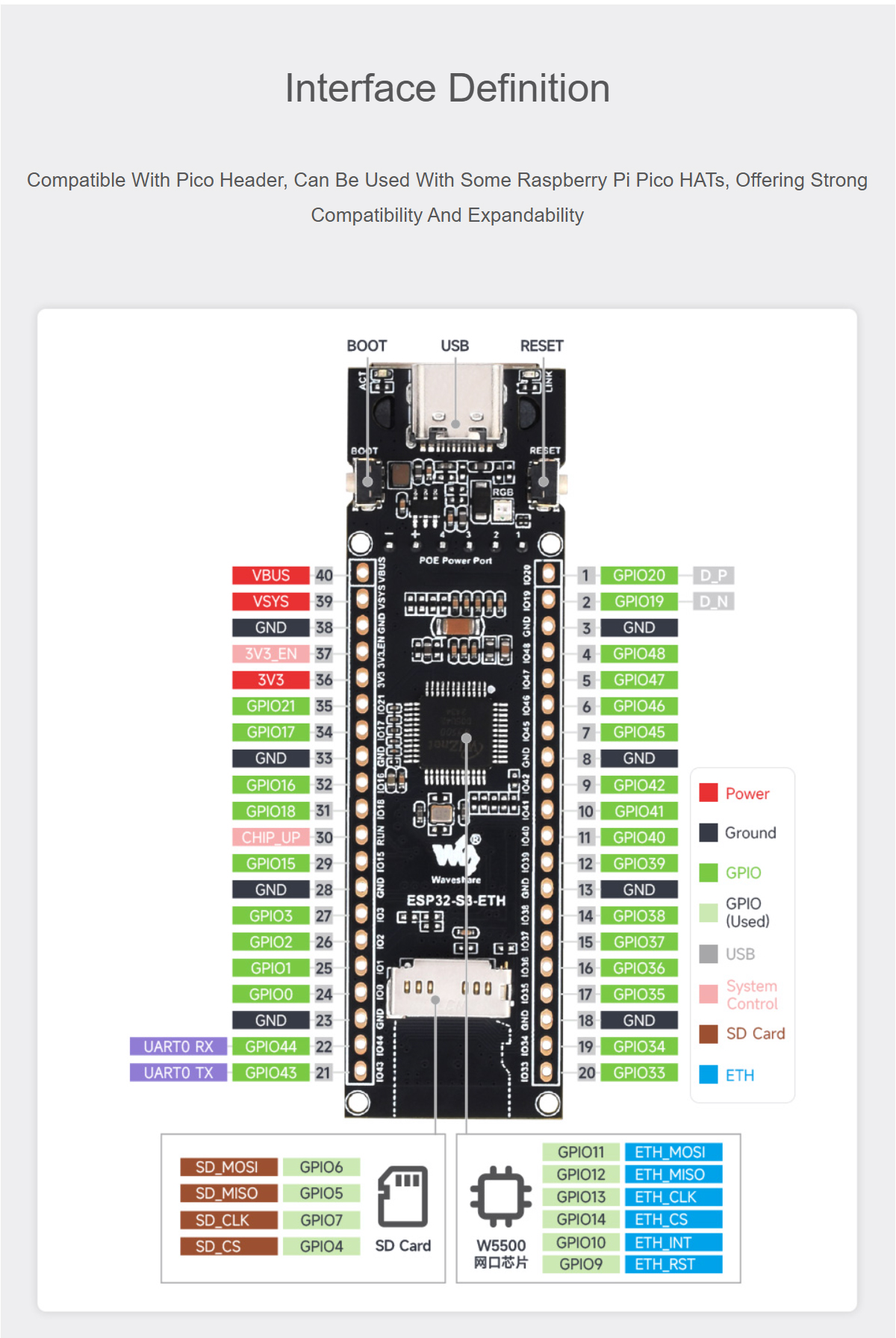Select the GPIO20 pin label
This screenshot has height=1338, width=896.
(638, 576)
